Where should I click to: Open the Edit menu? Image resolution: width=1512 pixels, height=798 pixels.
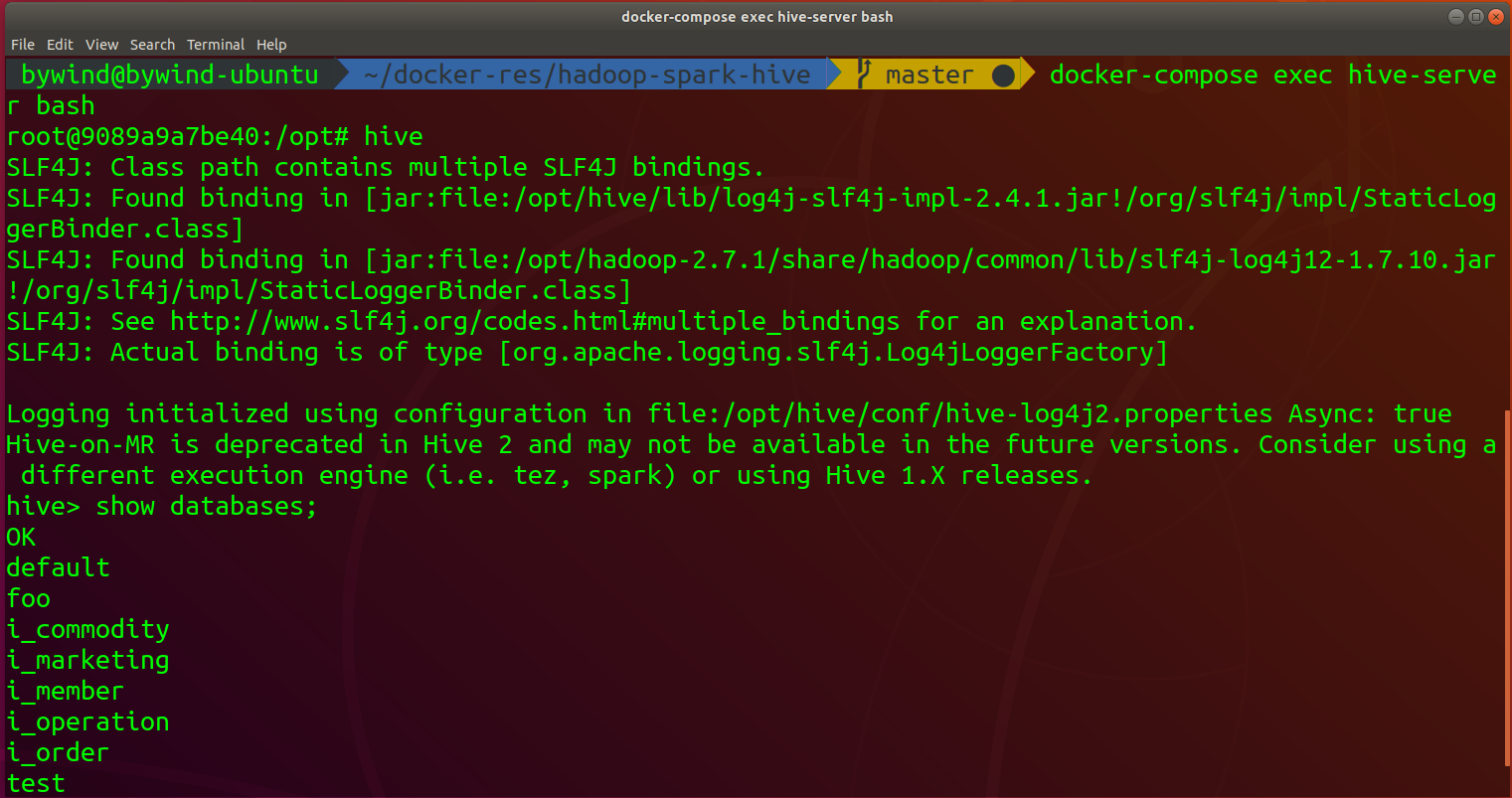tap(60, 45)
